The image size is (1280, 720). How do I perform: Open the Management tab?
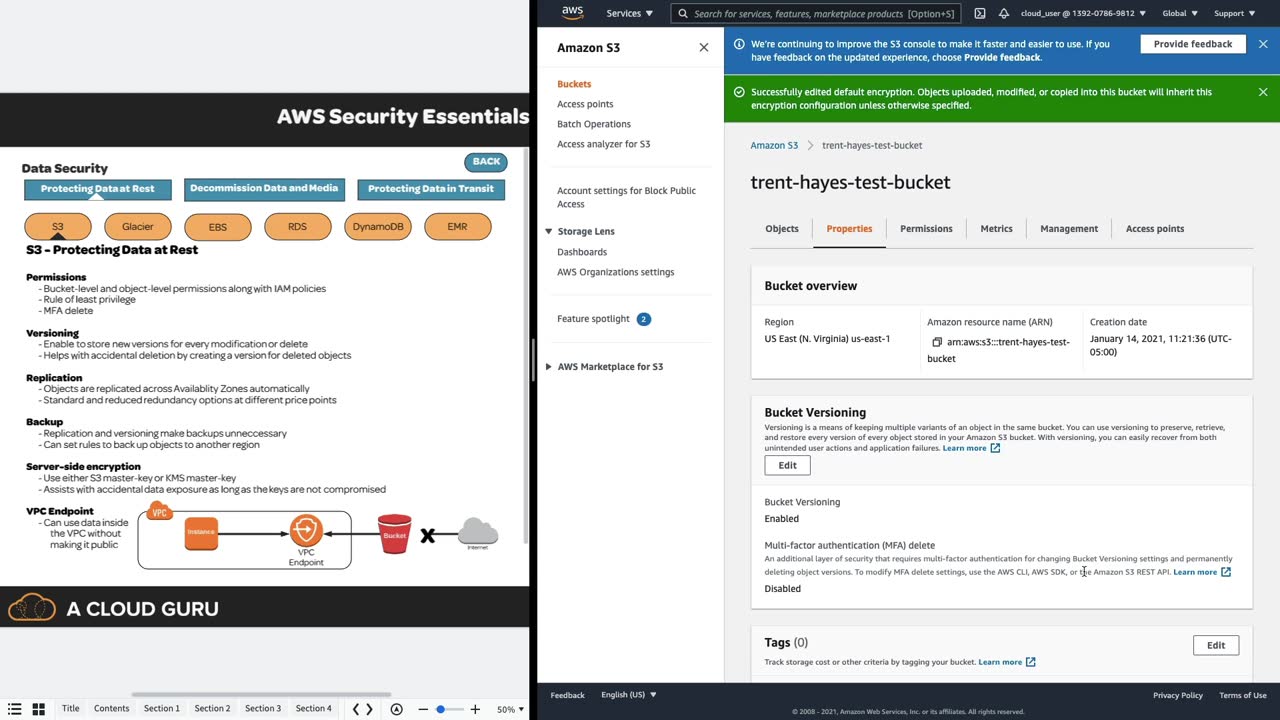1068,229
